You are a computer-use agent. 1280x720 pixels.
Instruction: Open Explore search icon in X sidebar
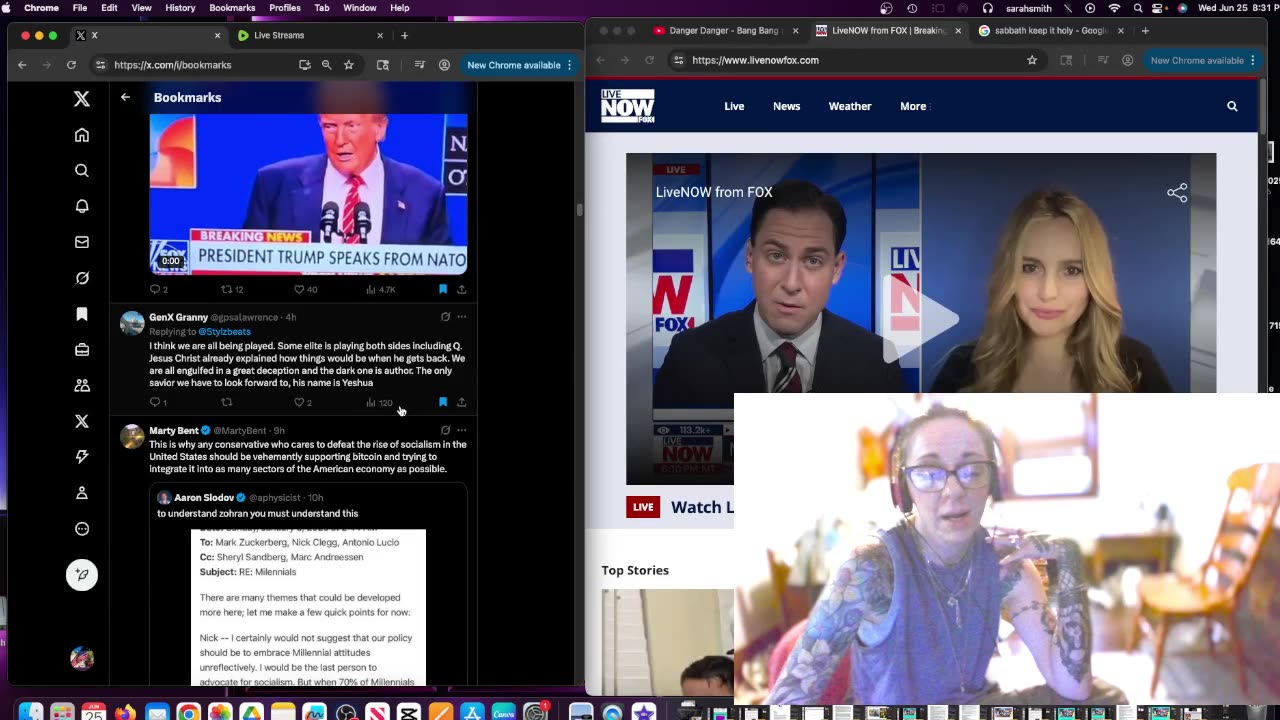pos(82,171)
